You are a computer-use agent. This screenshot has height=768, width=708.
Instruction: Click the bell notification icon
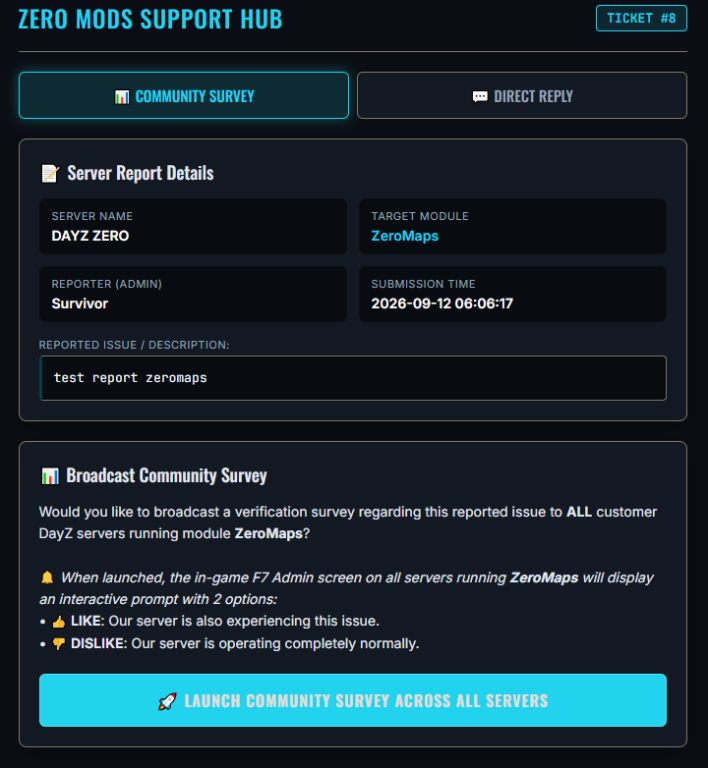coord(47,578)
